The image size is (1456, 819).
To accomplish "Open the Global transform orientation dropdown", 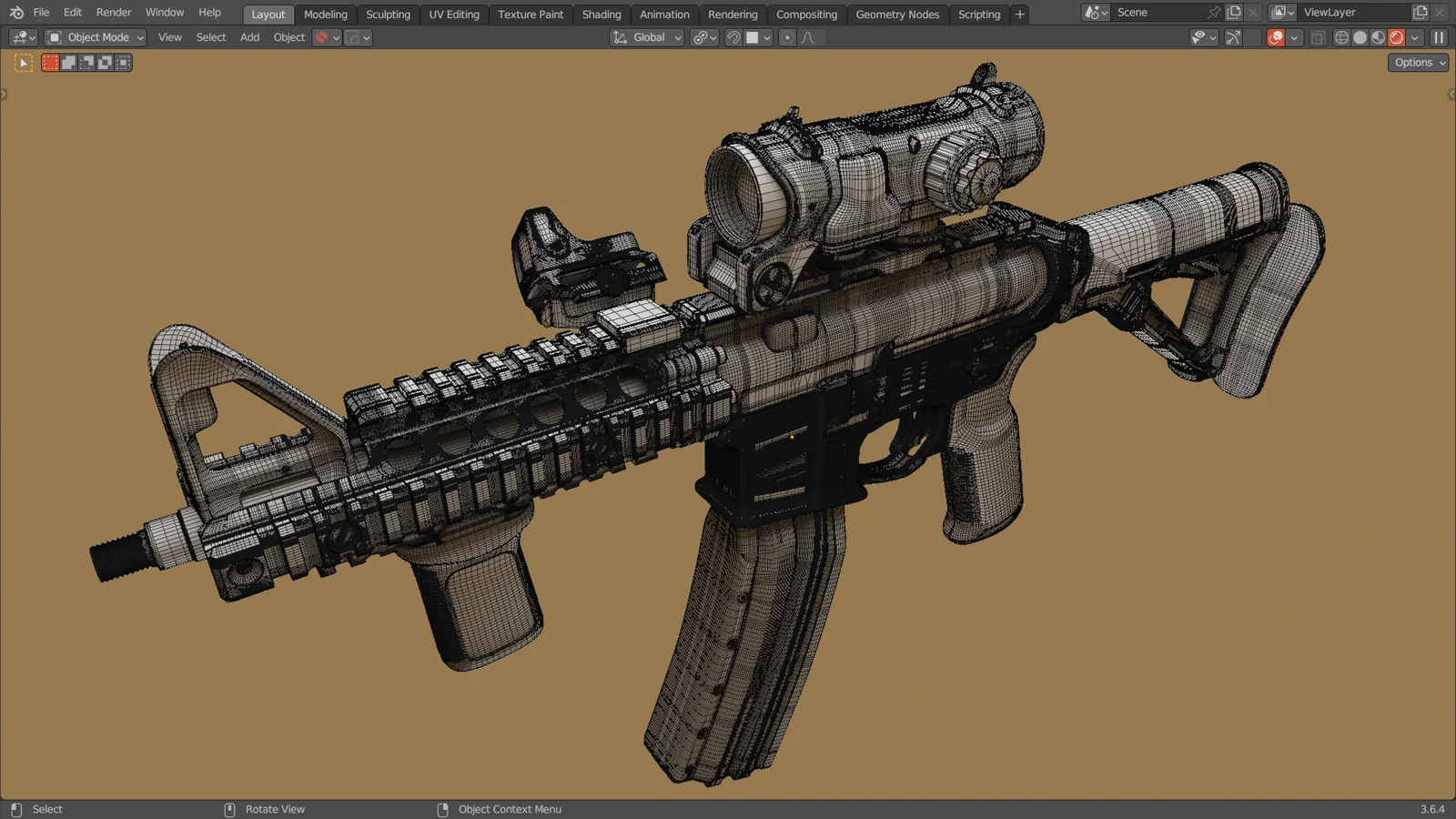I will tap(646, 37).
